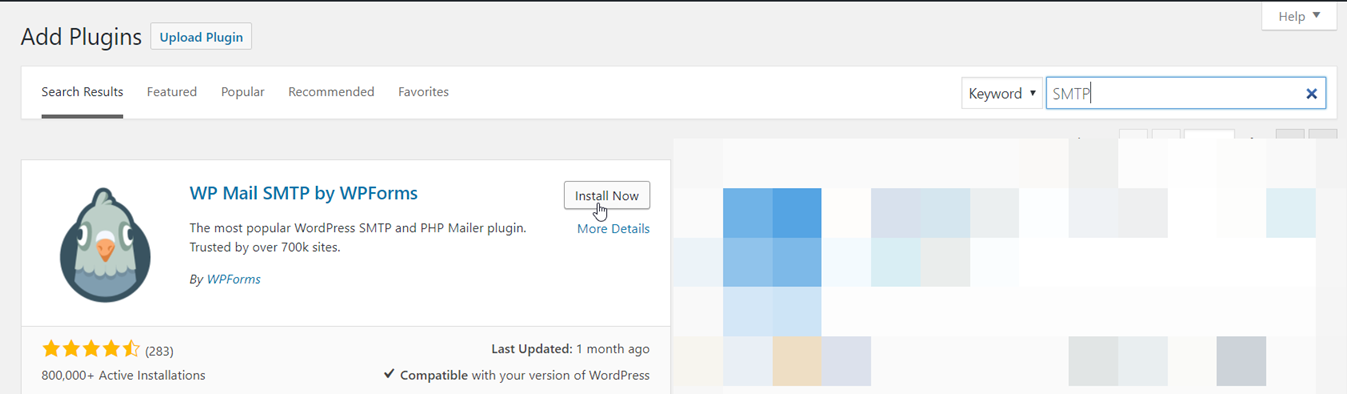Open the Help dropdown
This screenshot has height=394, width=1347.
tap(1299, 16)
